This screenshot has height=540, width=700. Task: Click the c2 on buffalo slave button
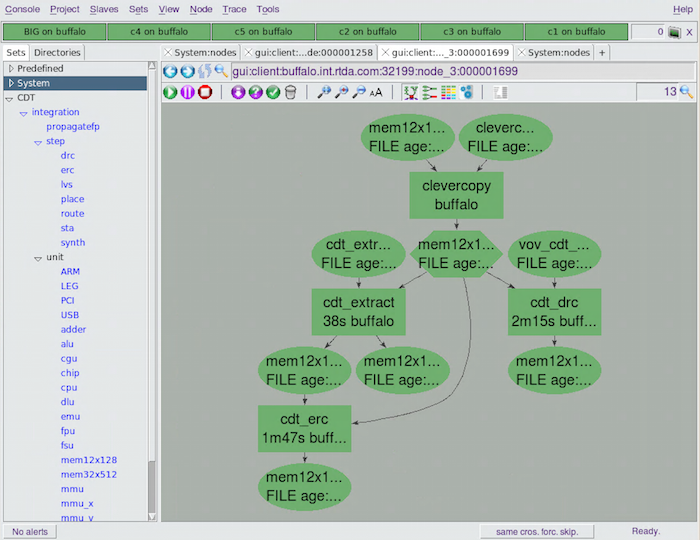[367, 32]
